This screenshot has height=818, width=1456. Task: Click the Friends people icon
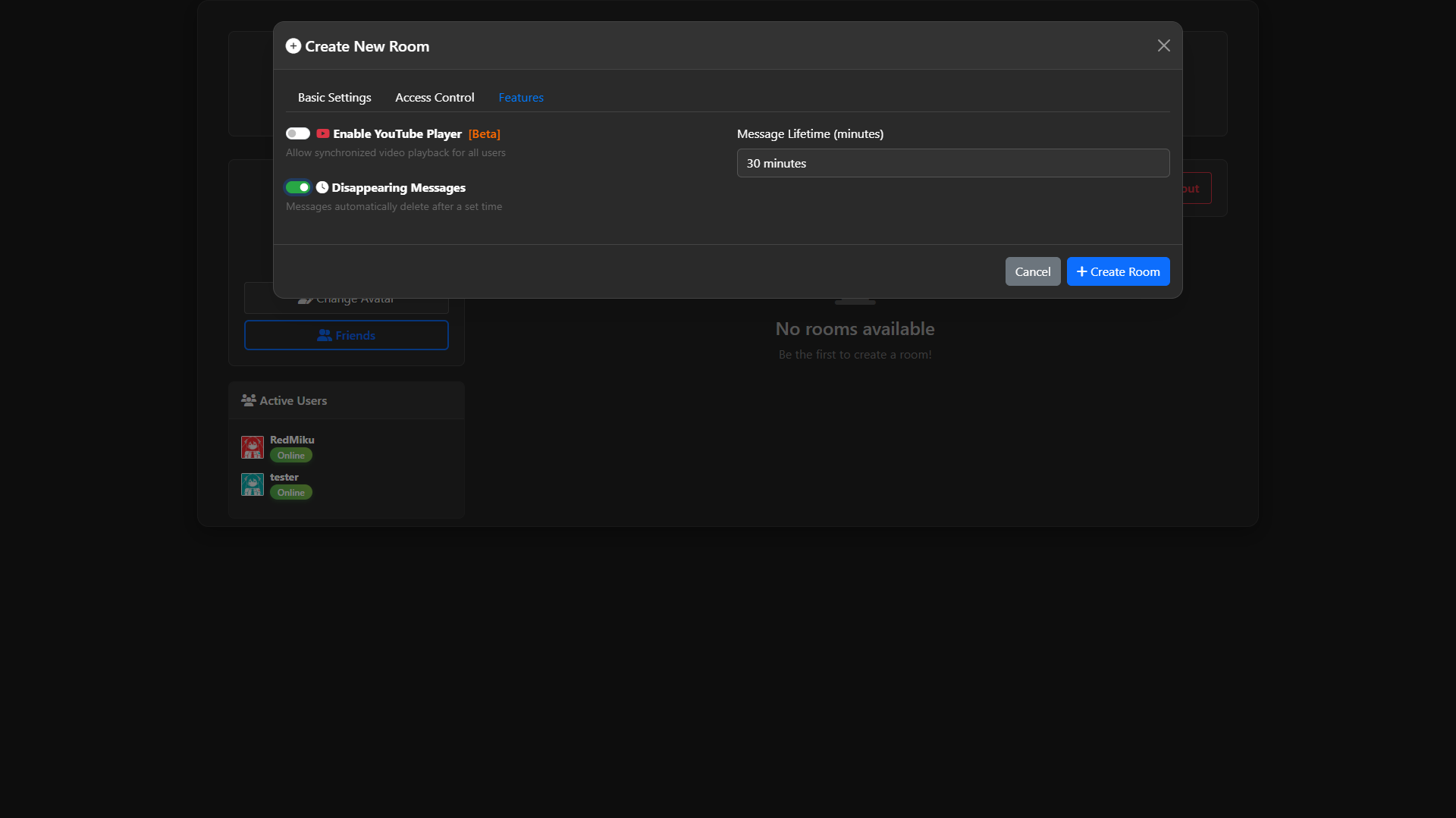point(325,335)
